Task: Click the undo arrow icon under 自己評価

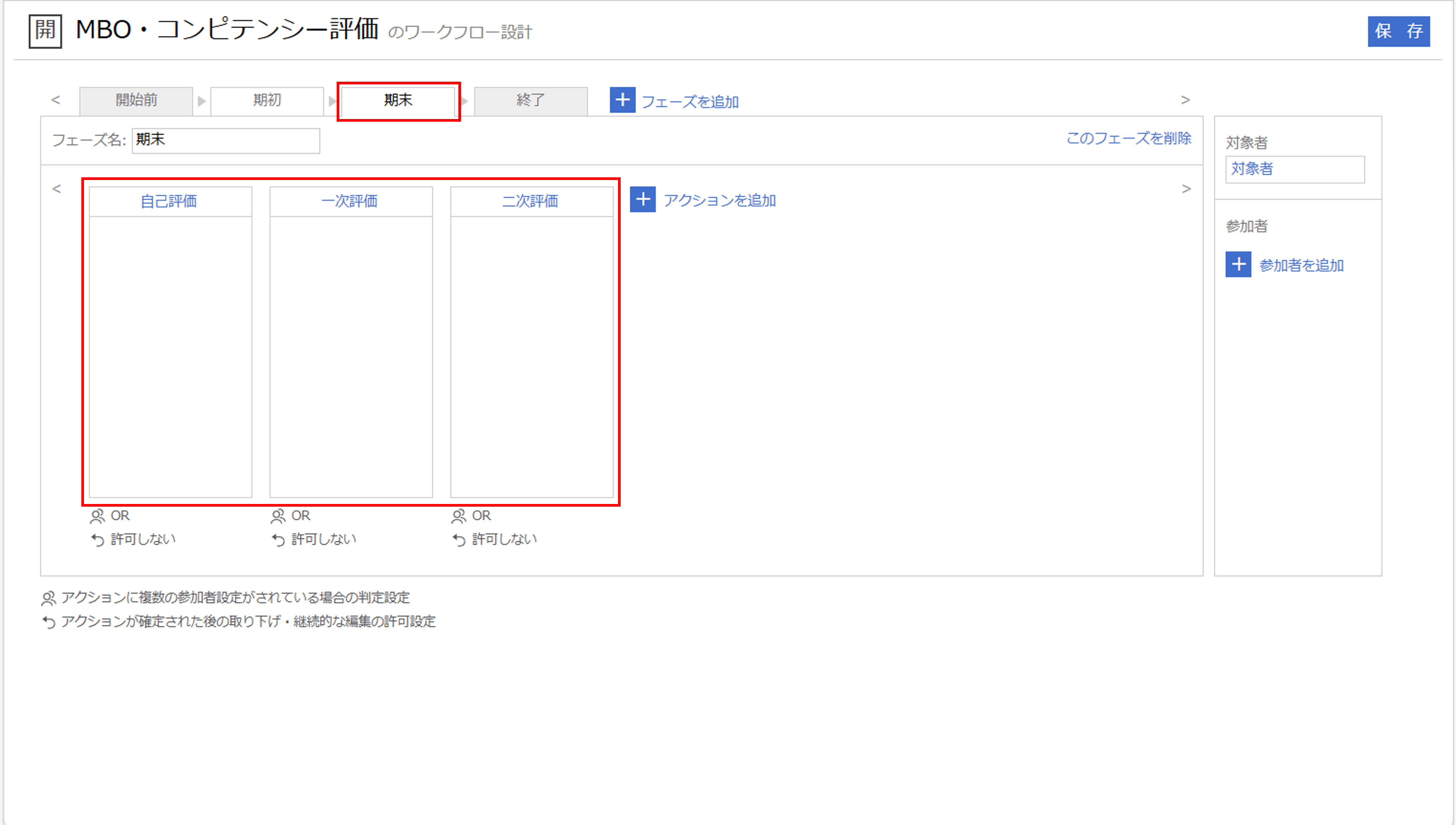Action: click(x=98, y=540)
